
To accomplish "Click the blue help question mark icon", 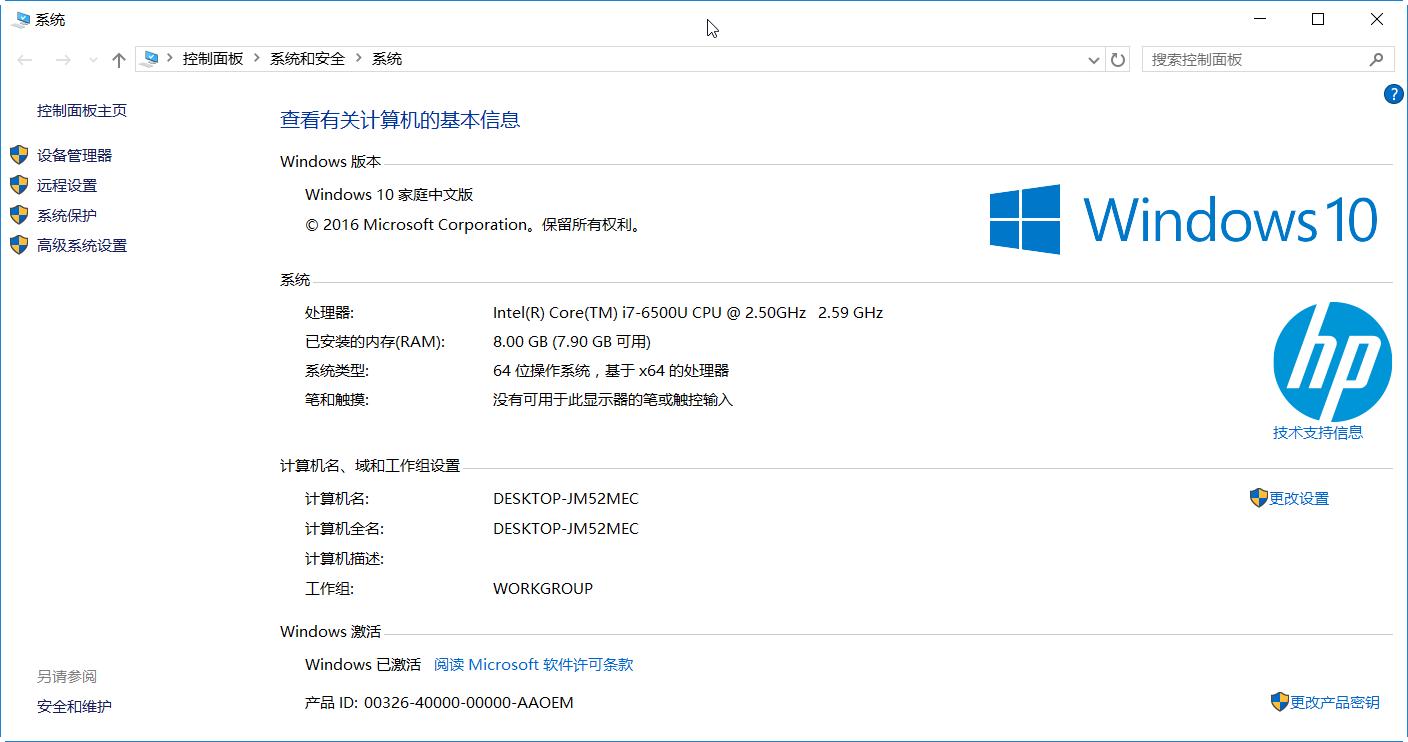I will 1393,94.
